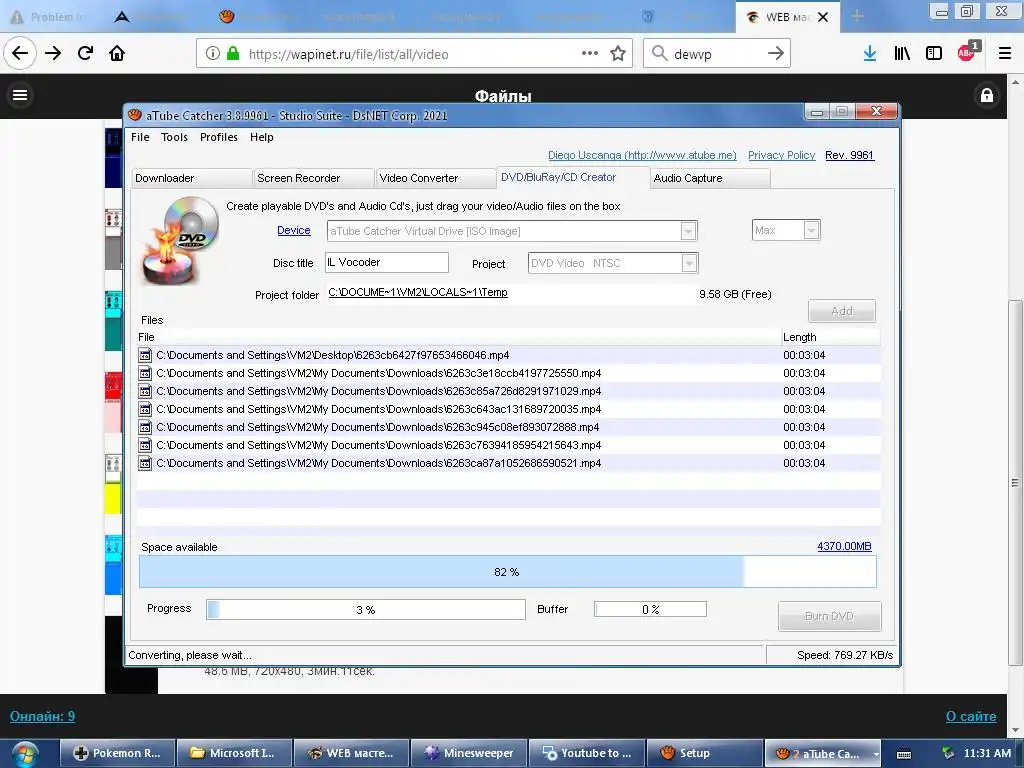
Task: Expand the DVD Video NTSC project dropdown
Action: point(689,263)
